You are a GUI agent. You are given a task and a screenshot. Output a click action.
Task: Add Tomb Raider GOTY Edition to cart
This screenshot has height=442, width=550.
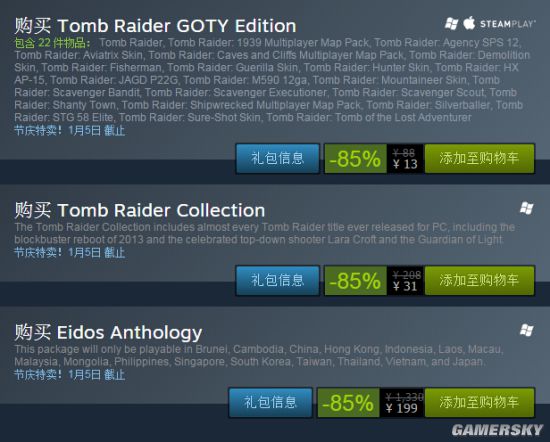point(479,159)
